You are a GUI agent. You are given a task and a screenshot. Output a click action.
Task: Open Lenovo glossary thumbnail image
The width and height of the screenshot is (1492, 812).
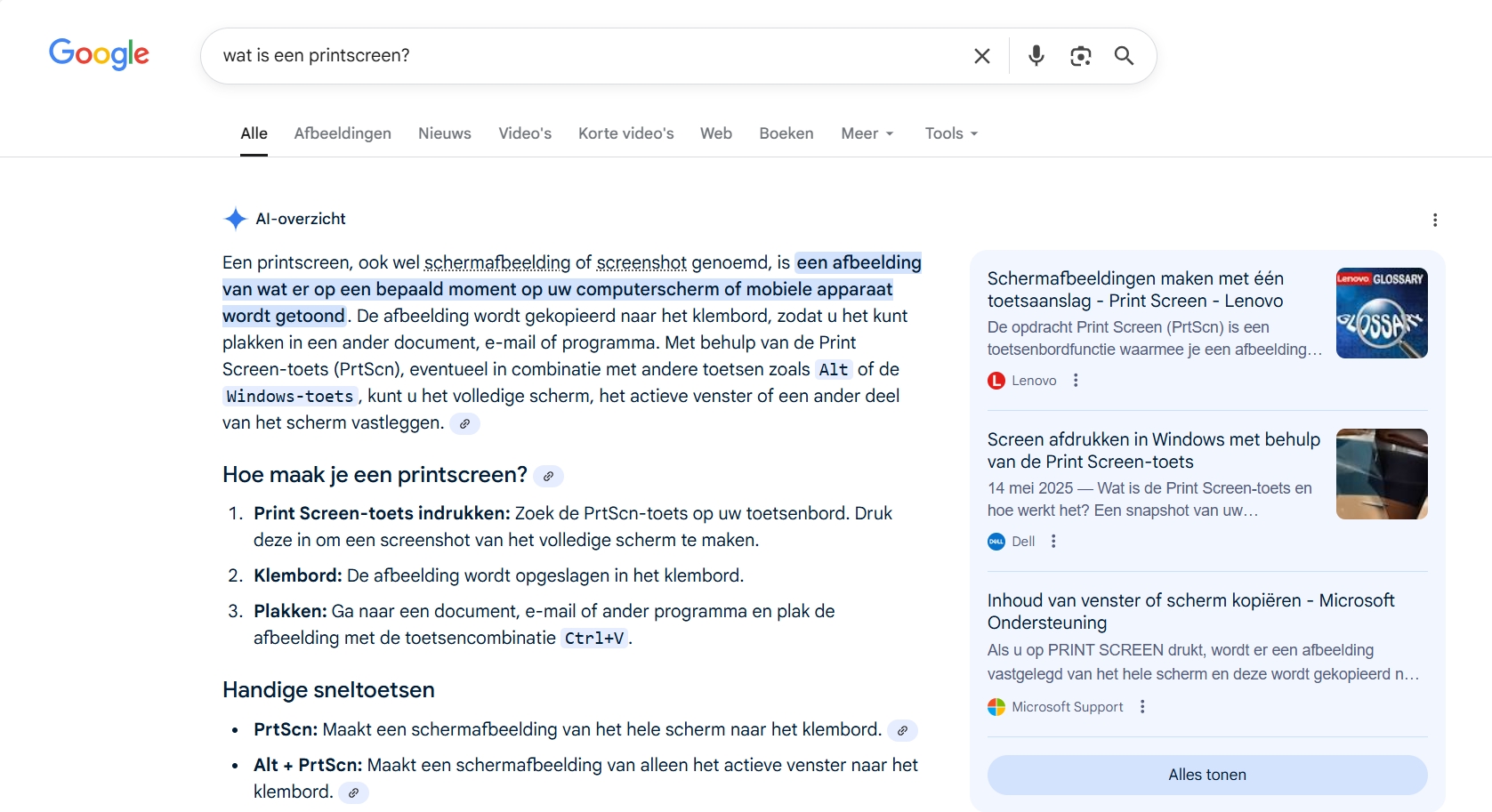point(1381,313)
